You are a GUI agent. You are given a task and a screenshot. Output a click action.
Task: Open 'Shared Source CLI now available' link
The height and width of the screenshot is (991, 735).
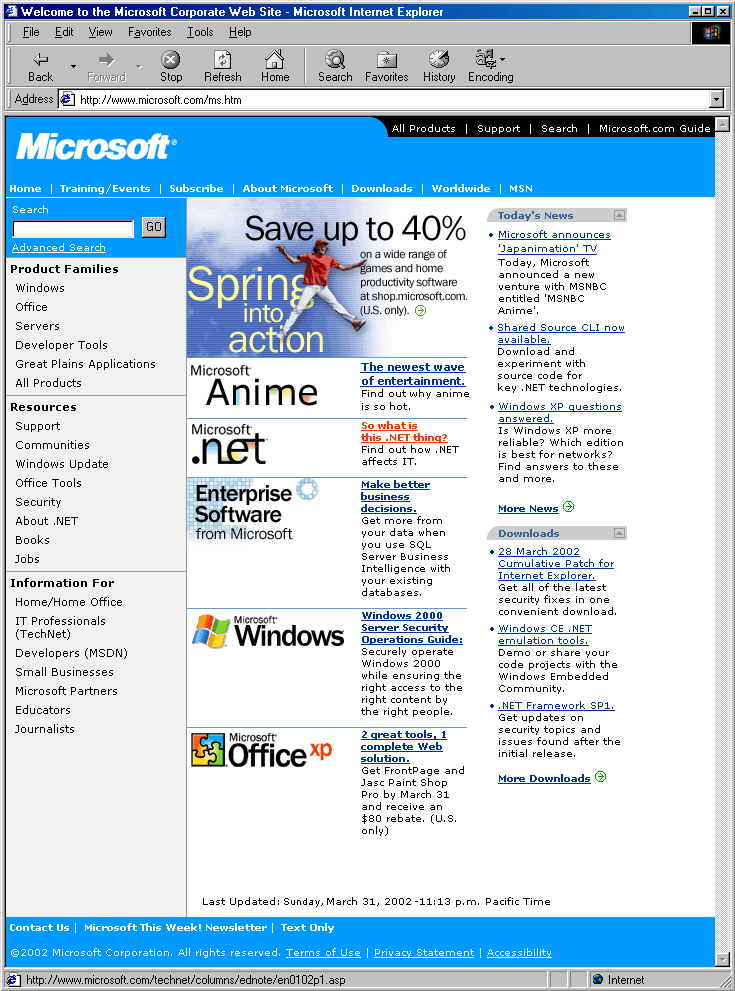561,333
